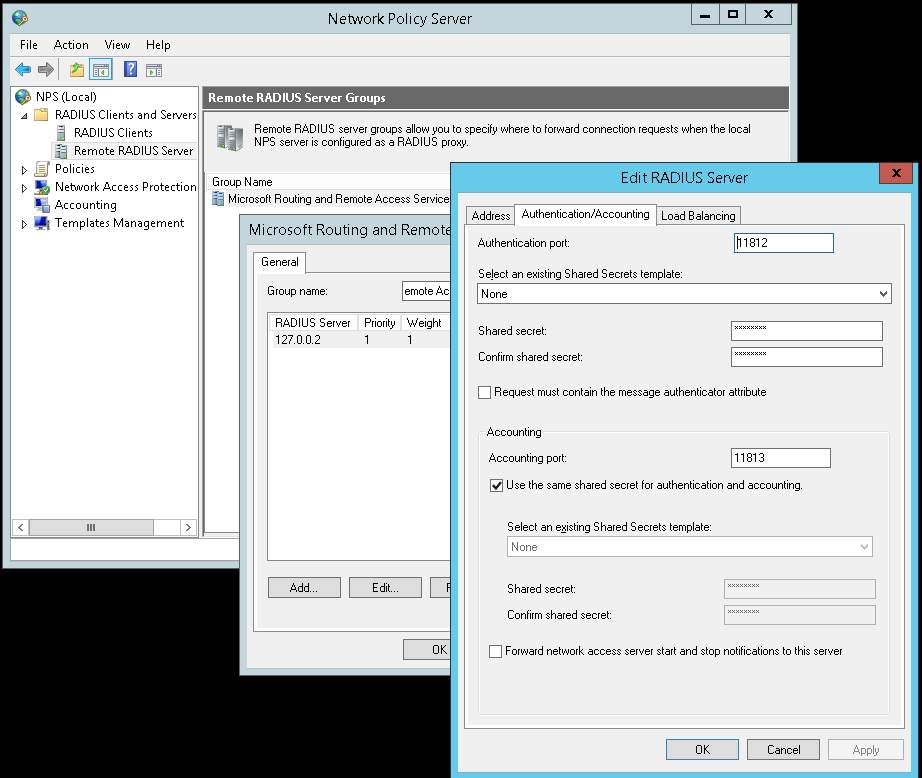Click the Accounting tree icon

pos(42,205)
